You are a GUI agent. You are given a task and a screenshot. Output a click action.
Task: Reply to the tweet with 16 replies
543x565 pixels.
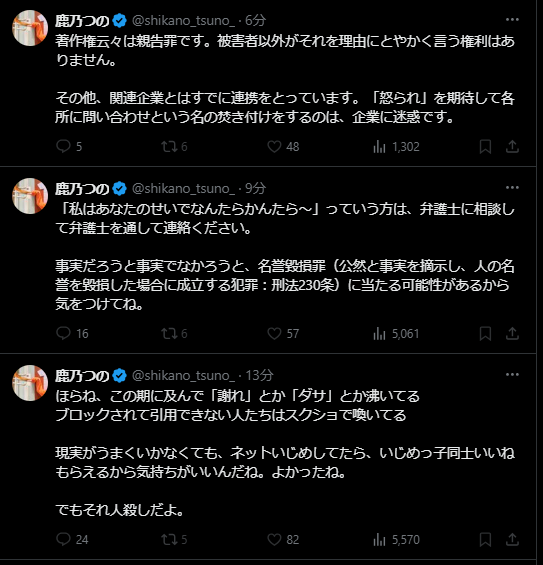tap(64, 333)
